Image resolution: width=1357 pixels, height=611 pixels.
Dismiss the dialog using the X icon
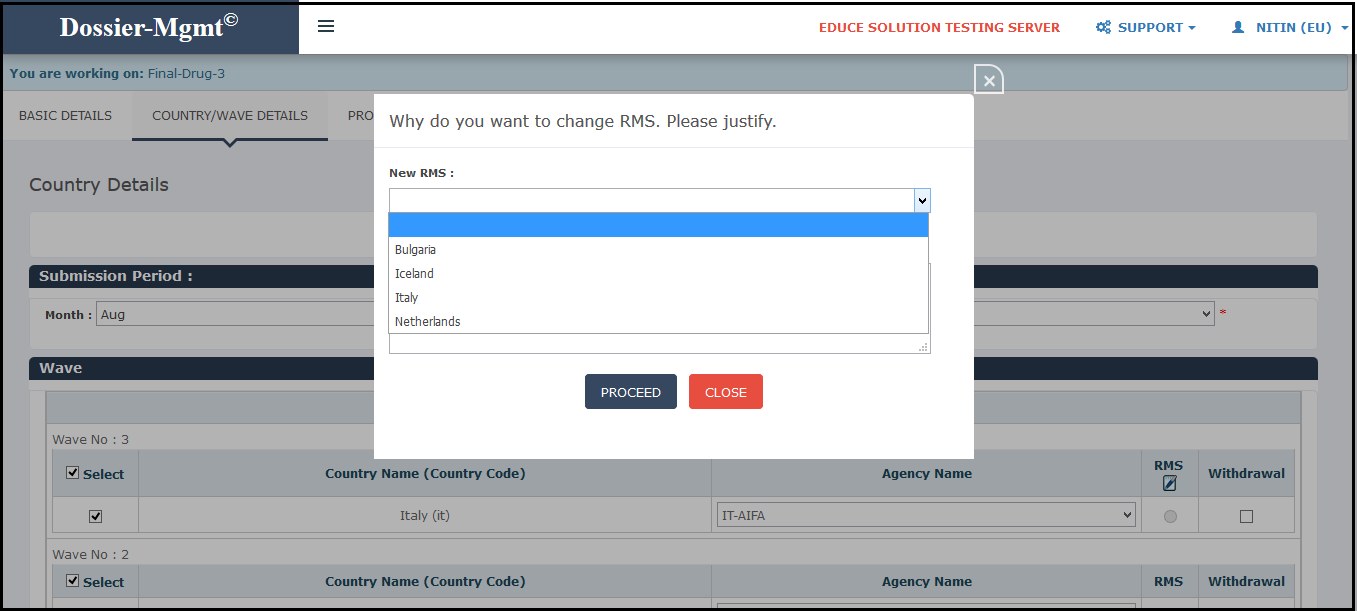(988, 79)
